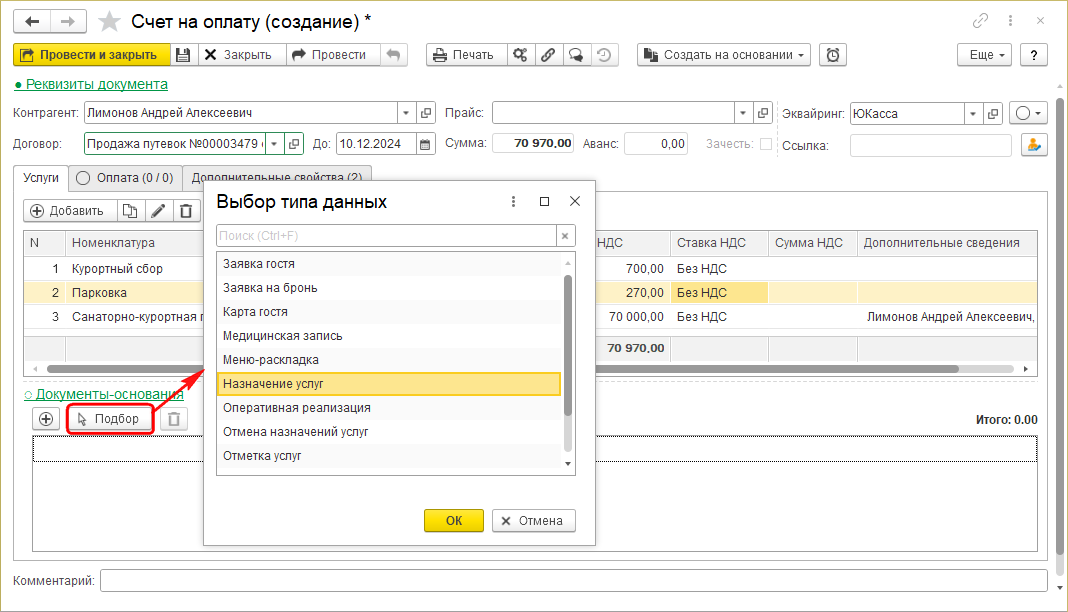1068x612 pixels.
Task: Click the Поиск (Ctrl+F) search field
Action: pos(385,236)
